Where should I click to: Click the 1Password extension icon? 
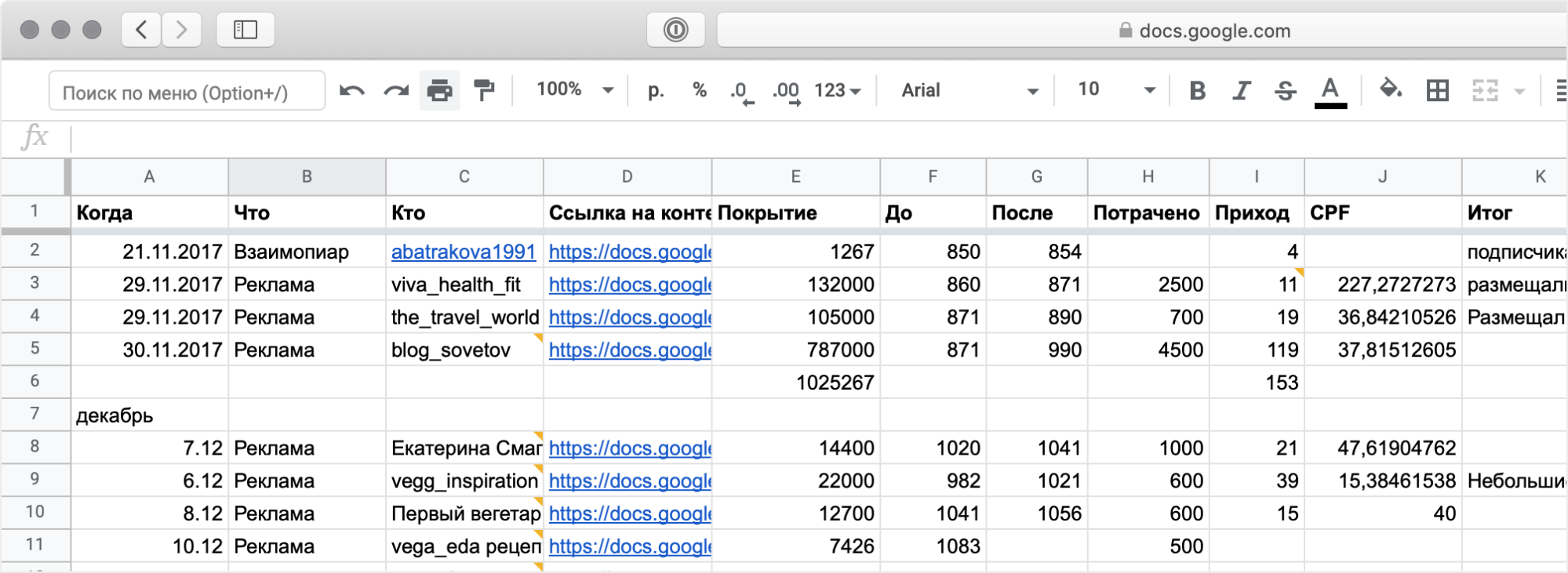click(675, 30)
